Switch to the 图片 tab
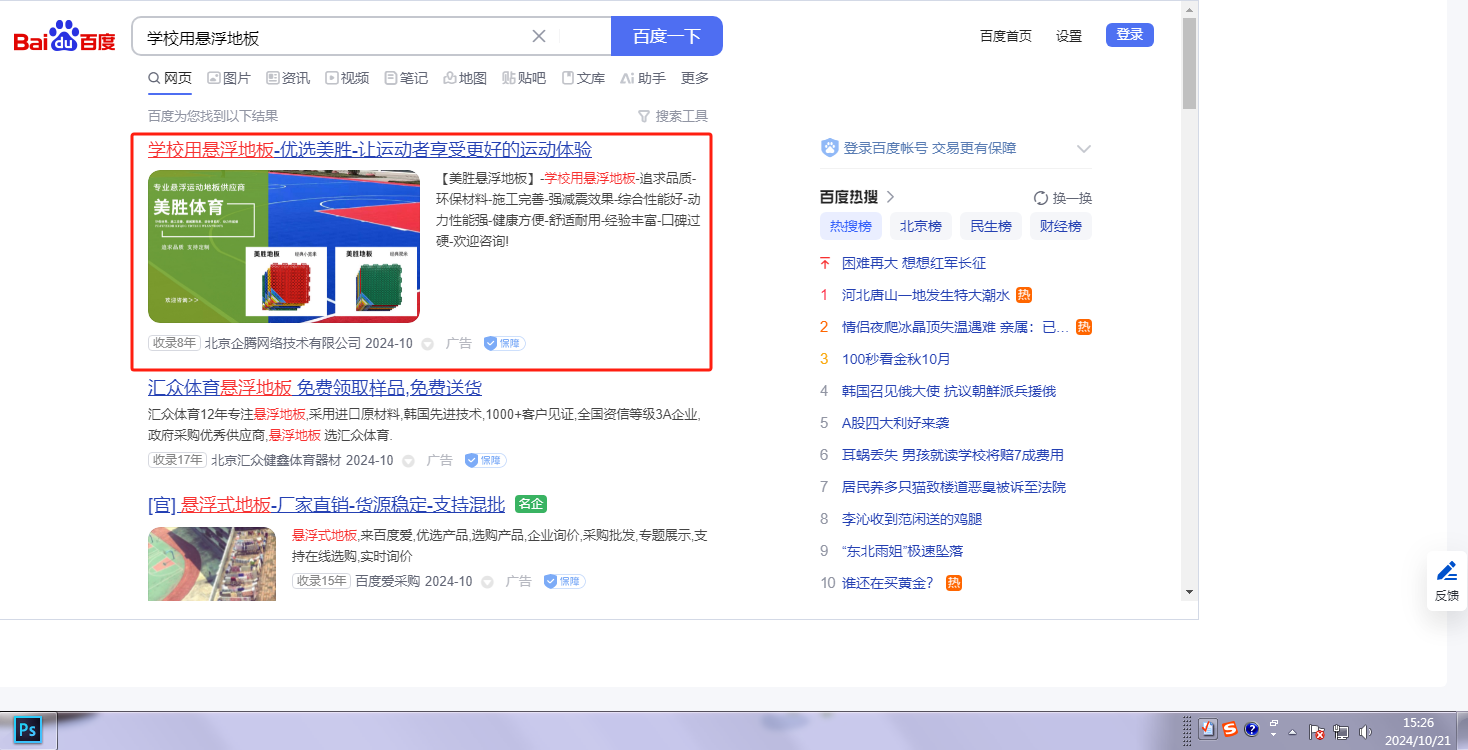This screenshot has width=1468, height=750. point(229,78)
